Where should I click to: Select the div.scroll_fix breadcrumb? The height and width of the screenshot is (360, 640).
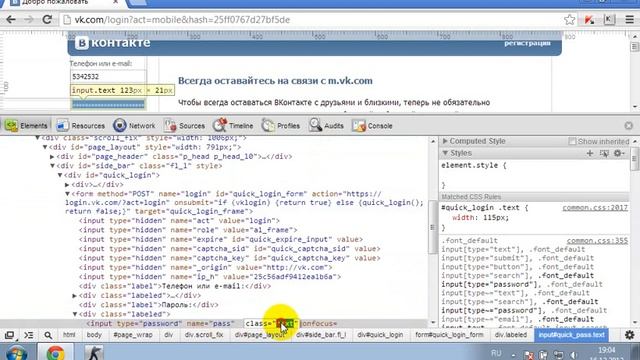click(204, 335)
